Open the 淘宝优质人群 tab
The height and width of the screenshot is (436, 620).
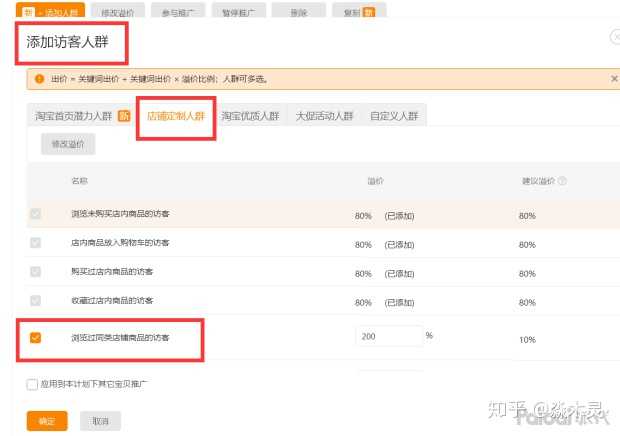[x=250, y=116]
